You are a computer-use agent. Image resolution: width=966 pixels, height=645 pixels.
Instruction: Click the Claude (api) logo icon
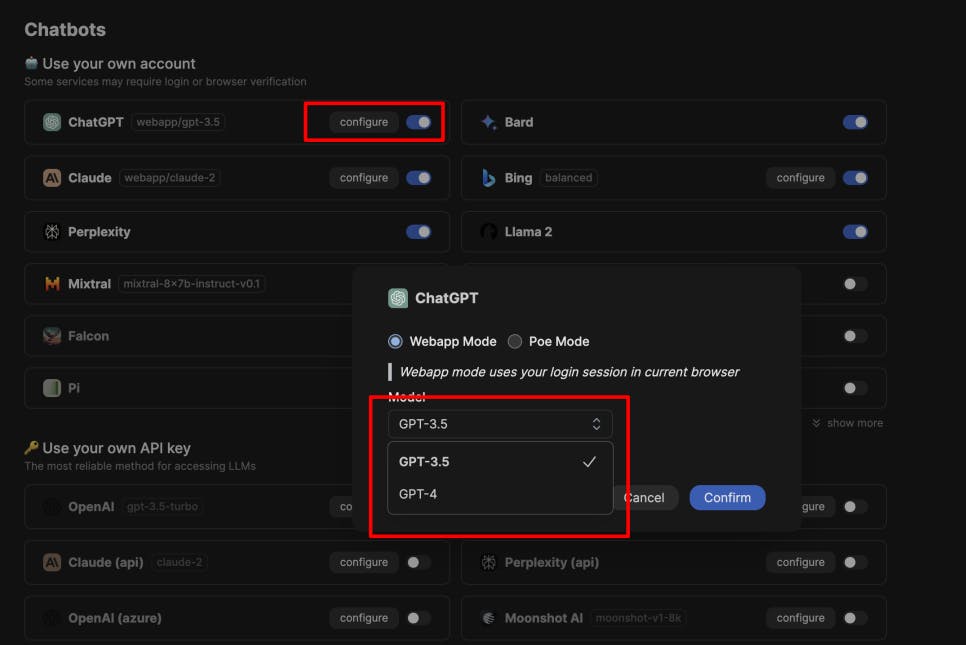[52, 562]
